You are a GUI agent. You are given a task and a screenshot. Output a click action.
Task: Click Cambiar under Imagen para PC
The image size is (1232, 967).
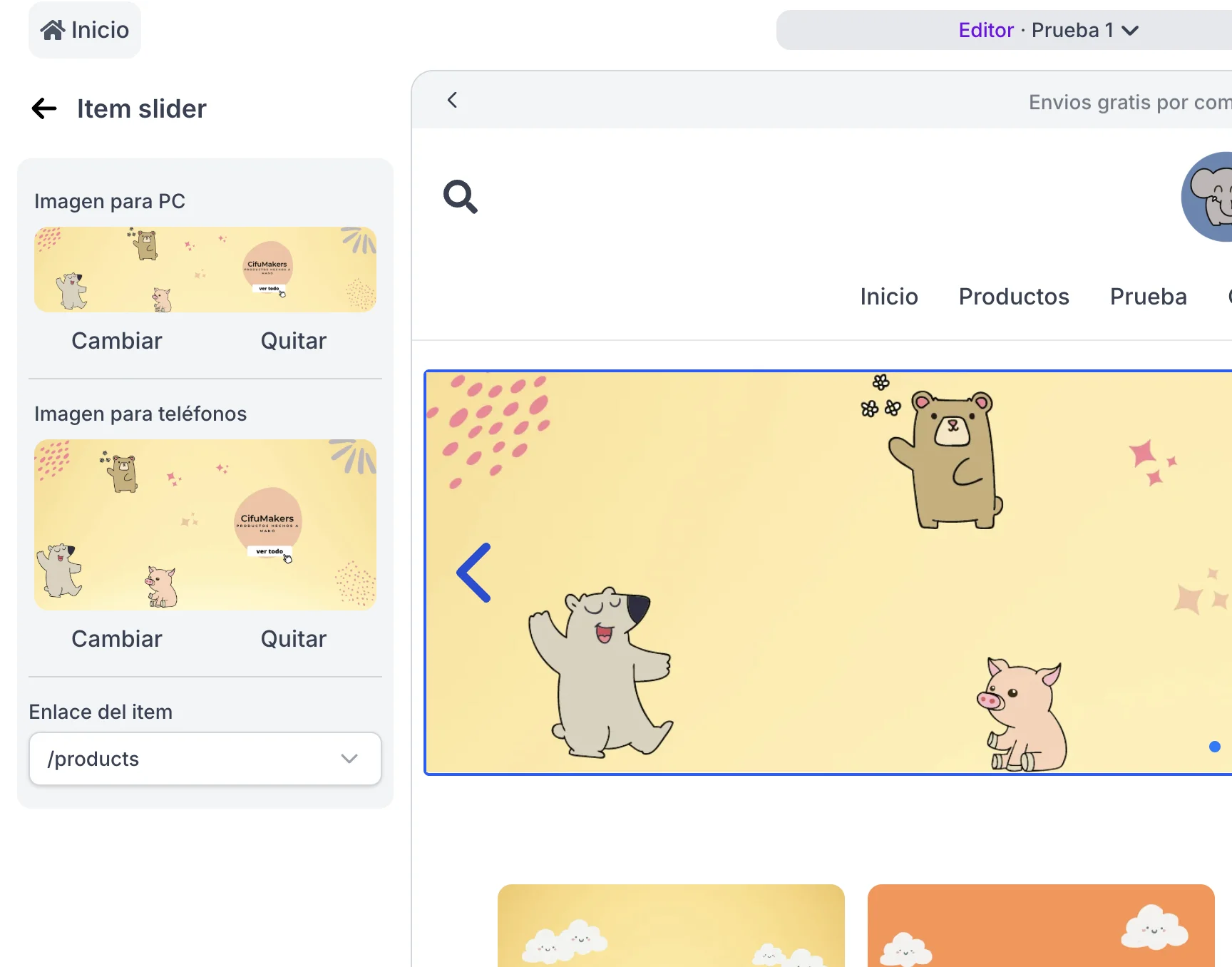[117, 341]
